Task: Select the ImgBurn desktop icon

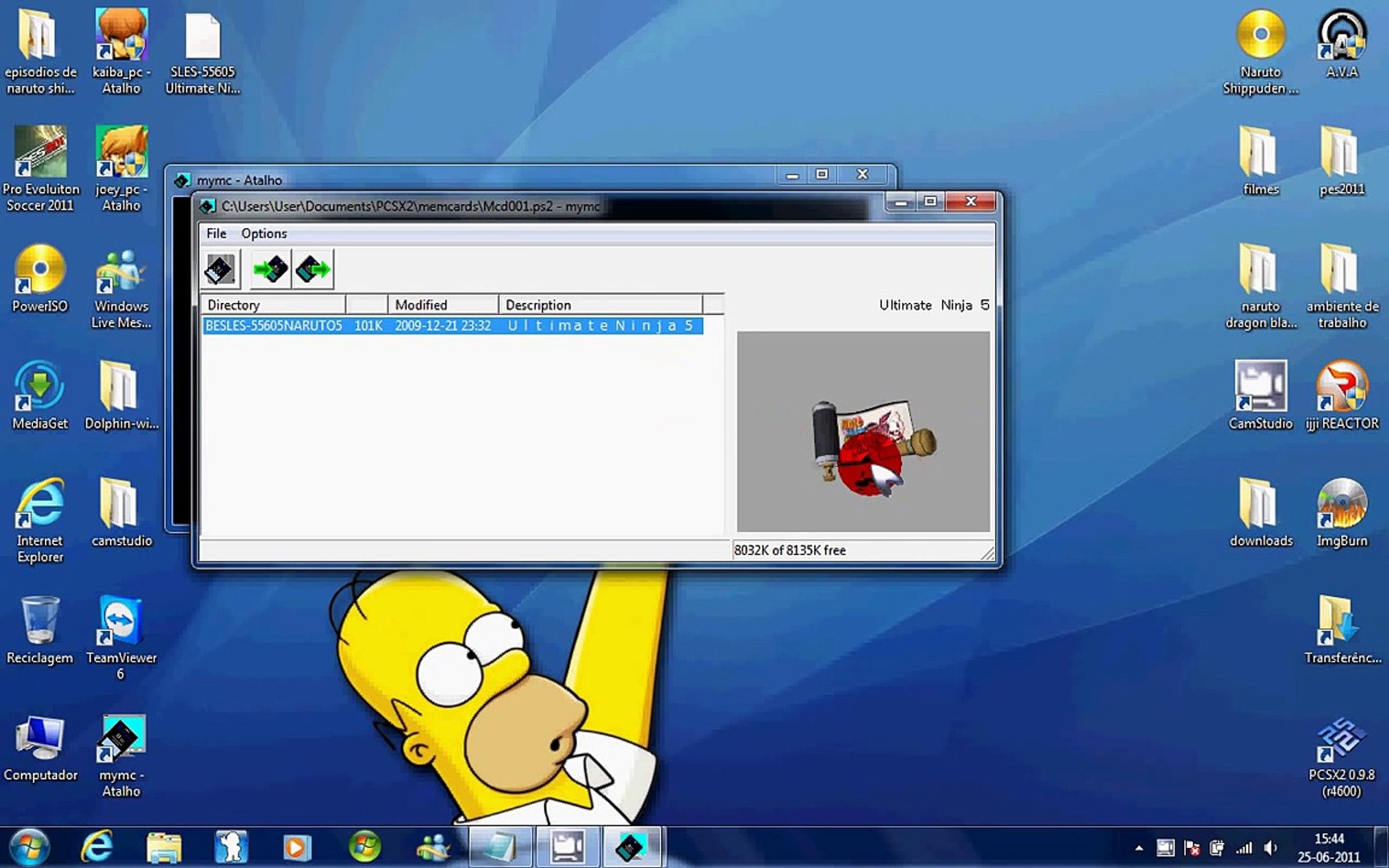Action: click(x=1342, y=513)
